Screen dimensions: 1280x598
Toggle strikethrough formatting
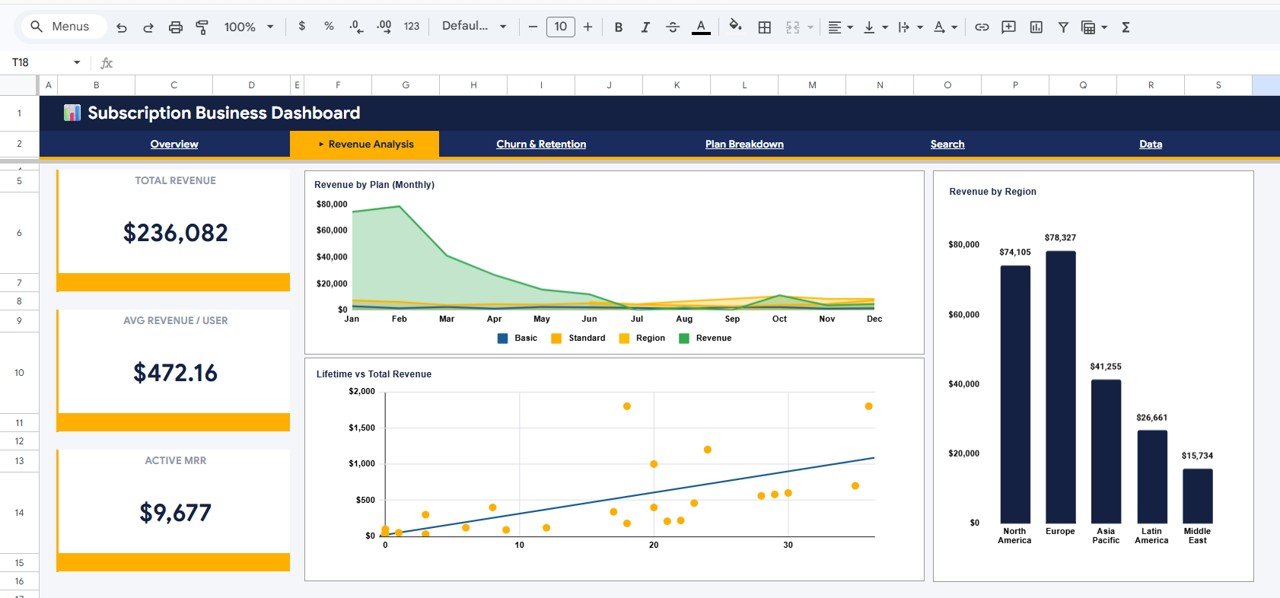(x=672, y=27)
